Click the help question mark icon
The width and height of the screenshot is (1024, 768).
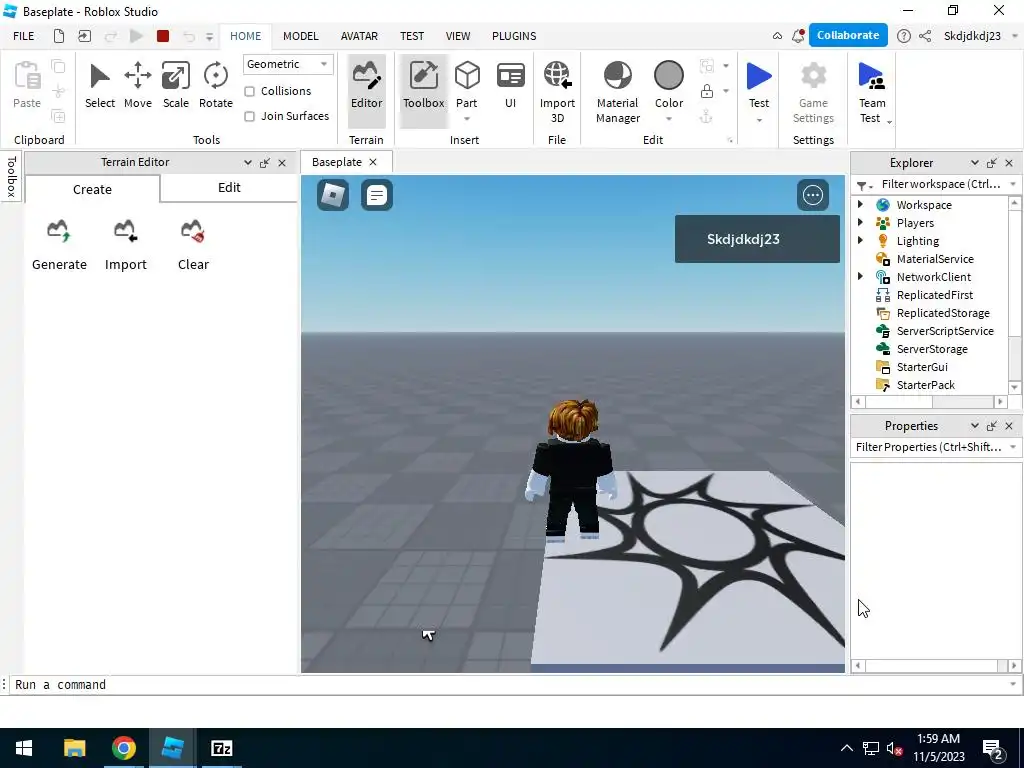(x=904, y=36)
